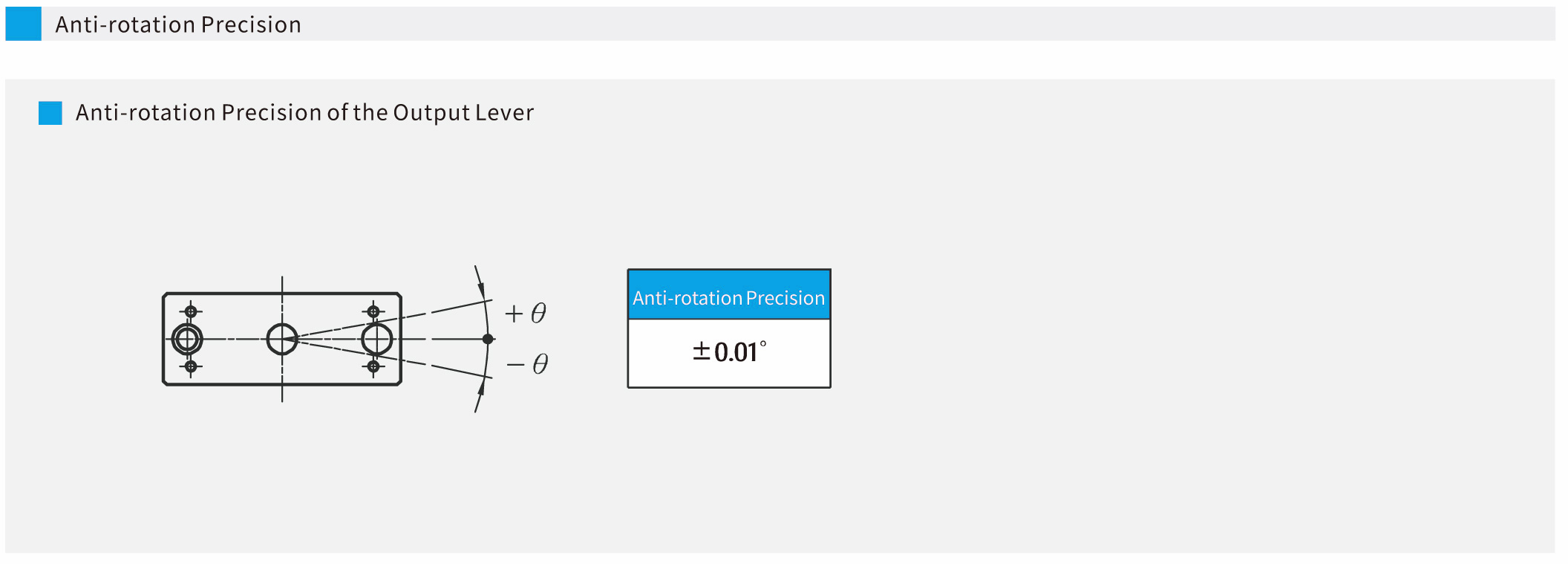Click the bottom-right small screw hole
The height and width of the screenshot is (564, 1568).
coord(373,366)
